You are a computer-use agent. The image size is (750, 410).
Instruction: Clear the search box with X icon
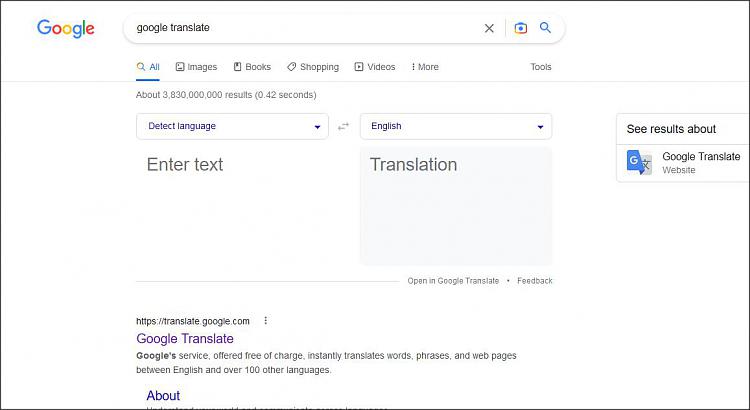point(489,28)
